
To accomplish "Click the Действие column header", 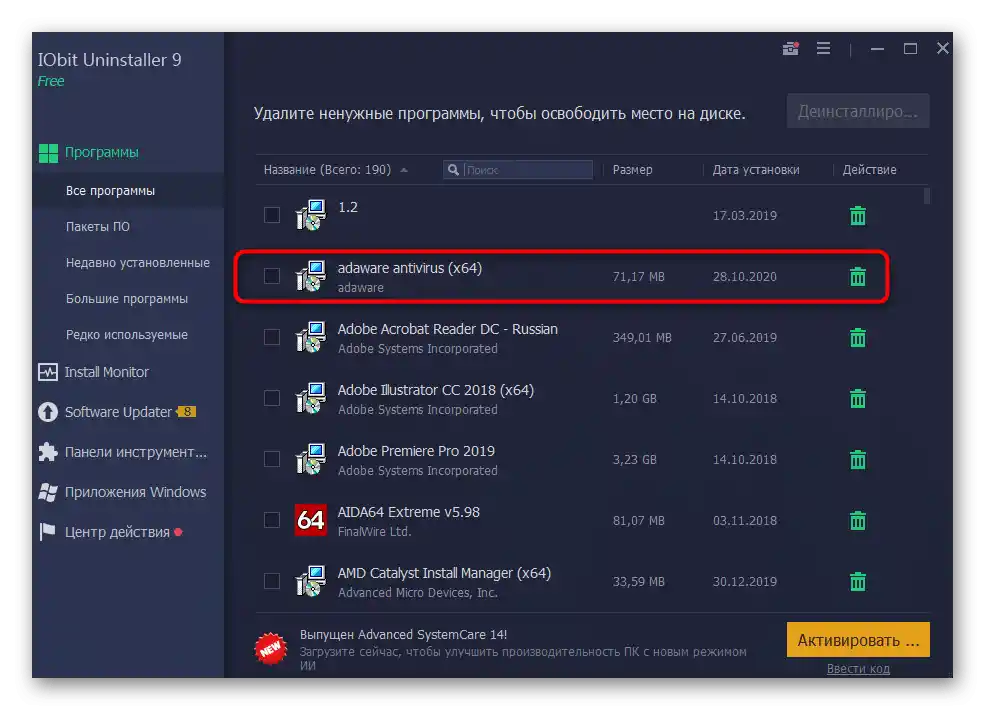I will point(869,170).
